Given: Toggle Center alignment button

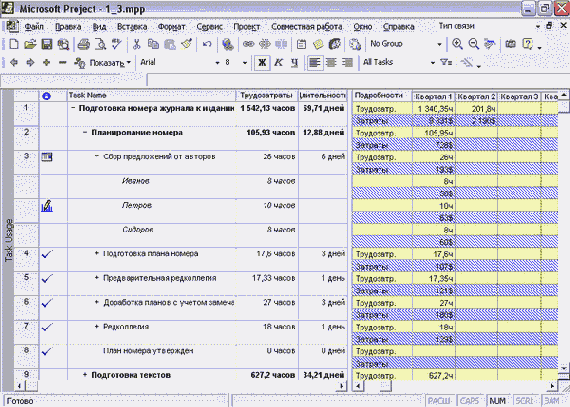Looking at the screenshot, I should click(x=331, y=63).
